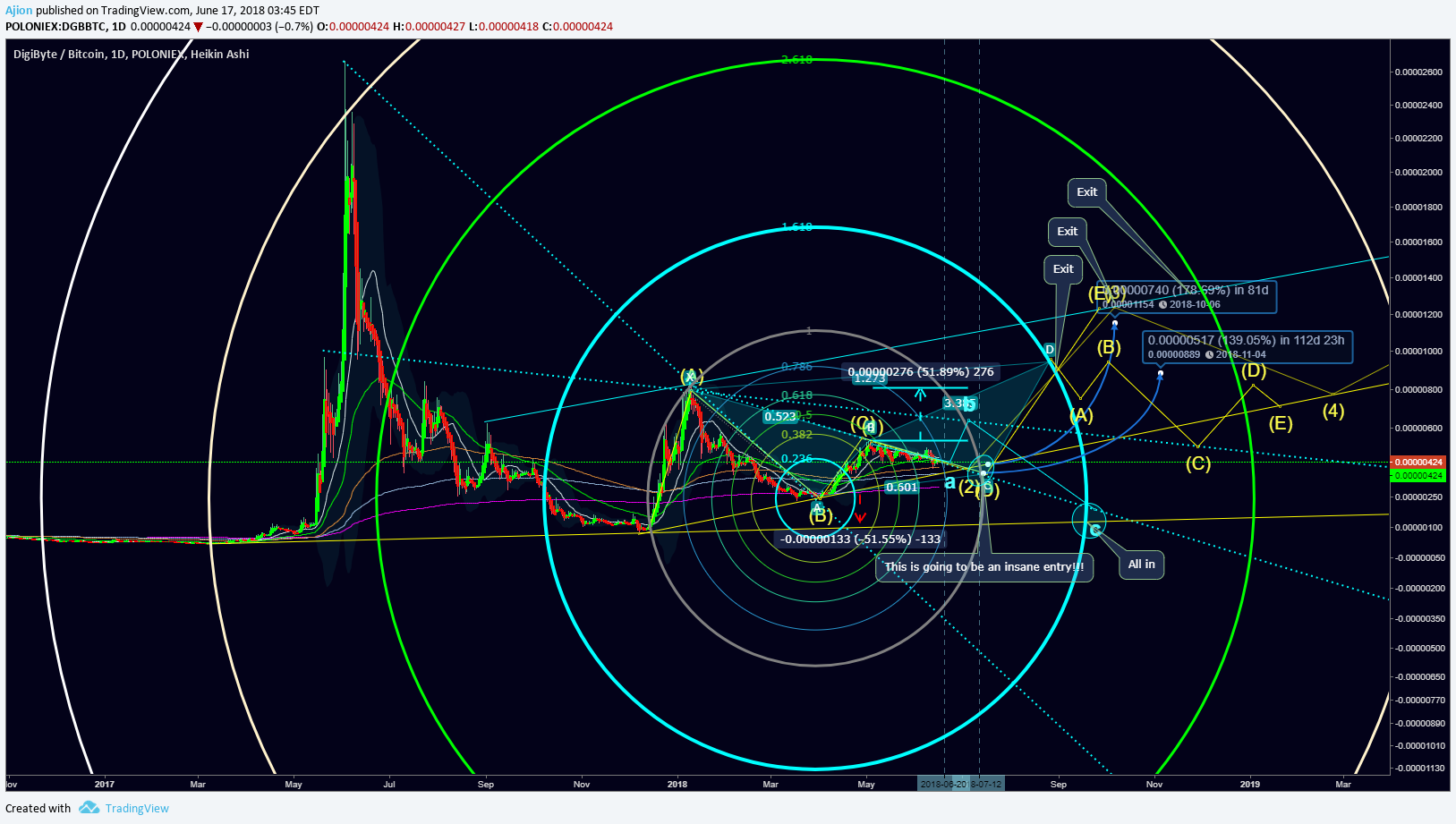1456x824 pixels.
Task: Click the 2019 label on time axis
Action: [x=1250, y=785]
